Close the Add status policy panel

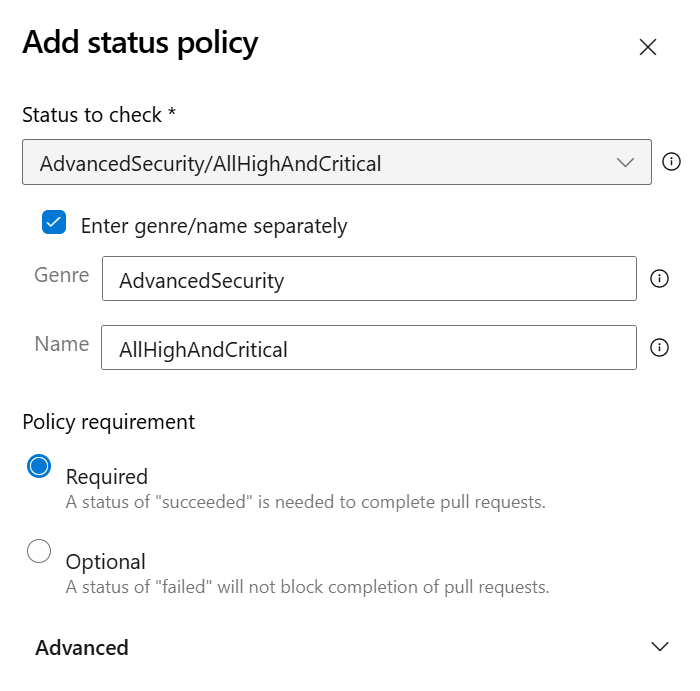point(648,47)
